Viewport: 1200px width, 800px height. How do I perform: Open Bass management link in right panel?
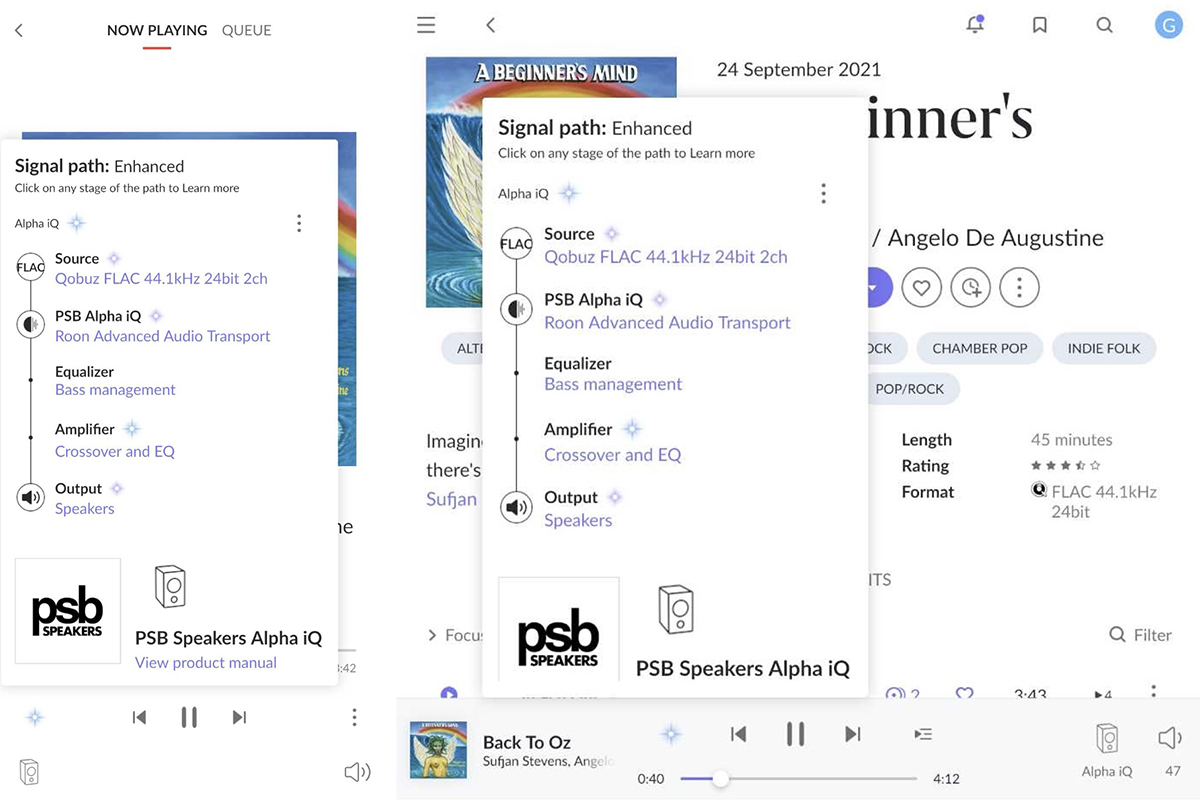tap(613, 384)
